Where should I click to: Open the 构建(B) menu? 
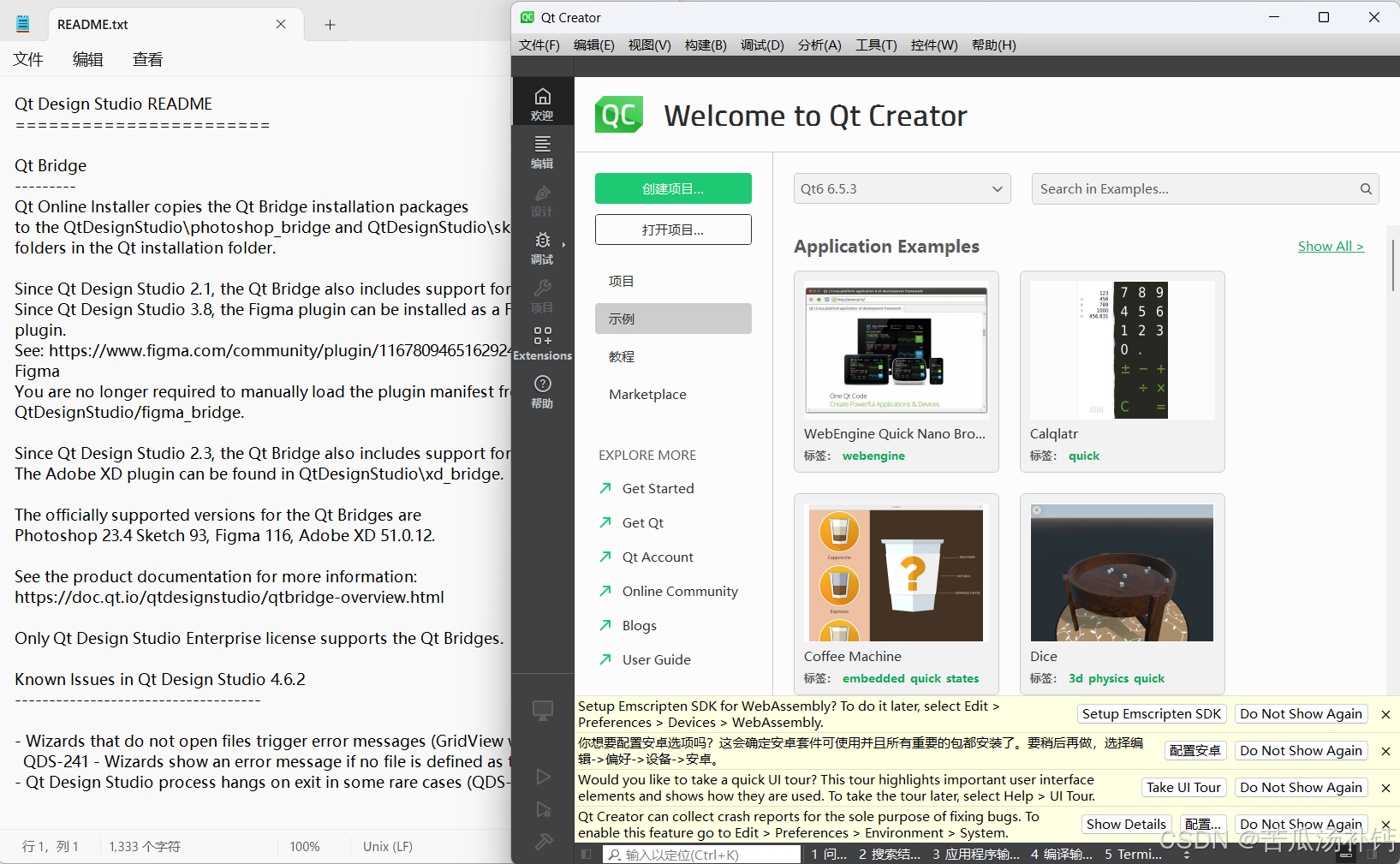[x=706, y=45]
